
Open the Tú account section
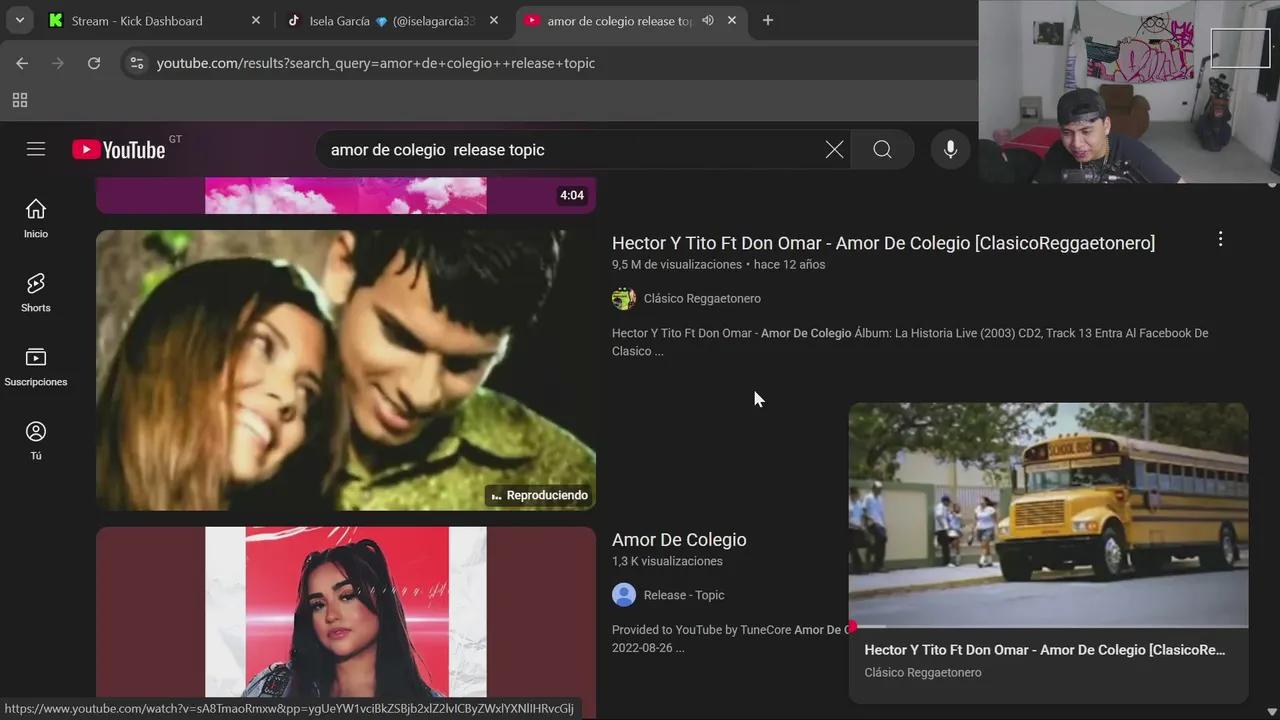point(36,440)
